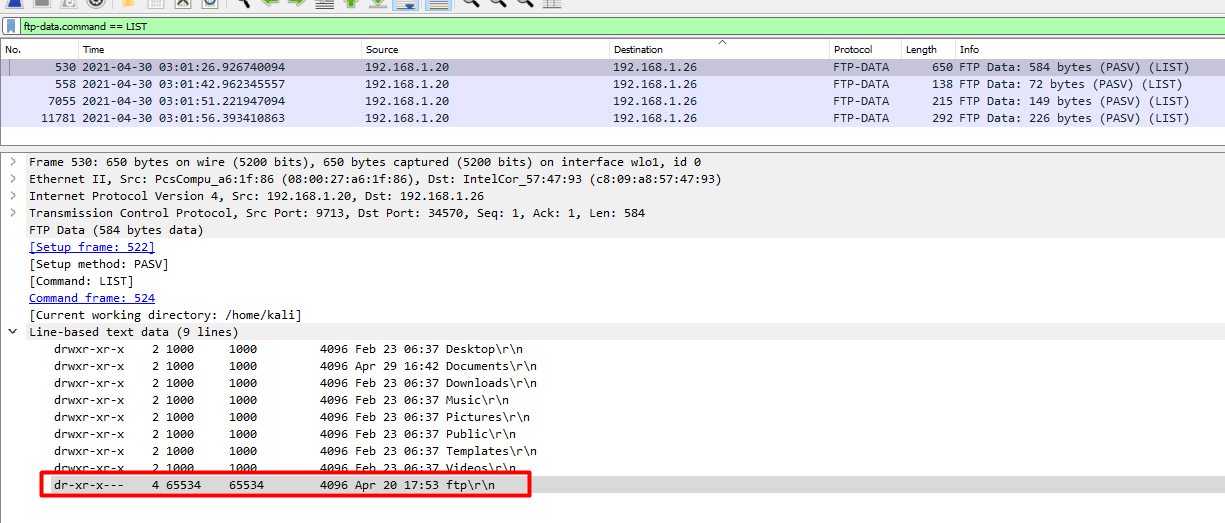This screenshot has height=523, width=1225.
Task: Collapse the Line-based text data section
Action: click(12, 332)
